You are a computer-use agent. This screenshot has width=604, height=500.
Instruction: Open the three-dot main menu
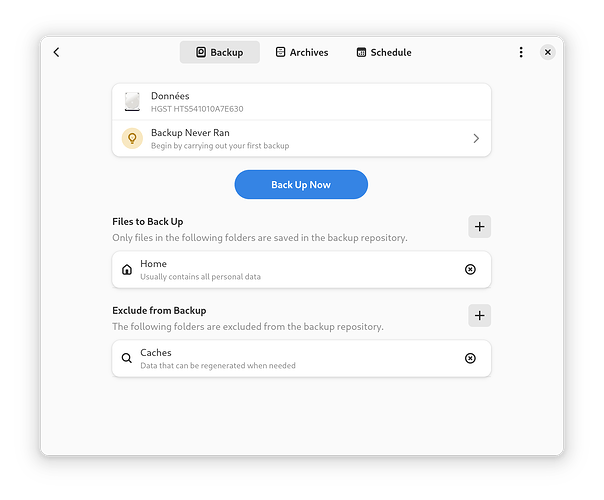coord(521,52)
